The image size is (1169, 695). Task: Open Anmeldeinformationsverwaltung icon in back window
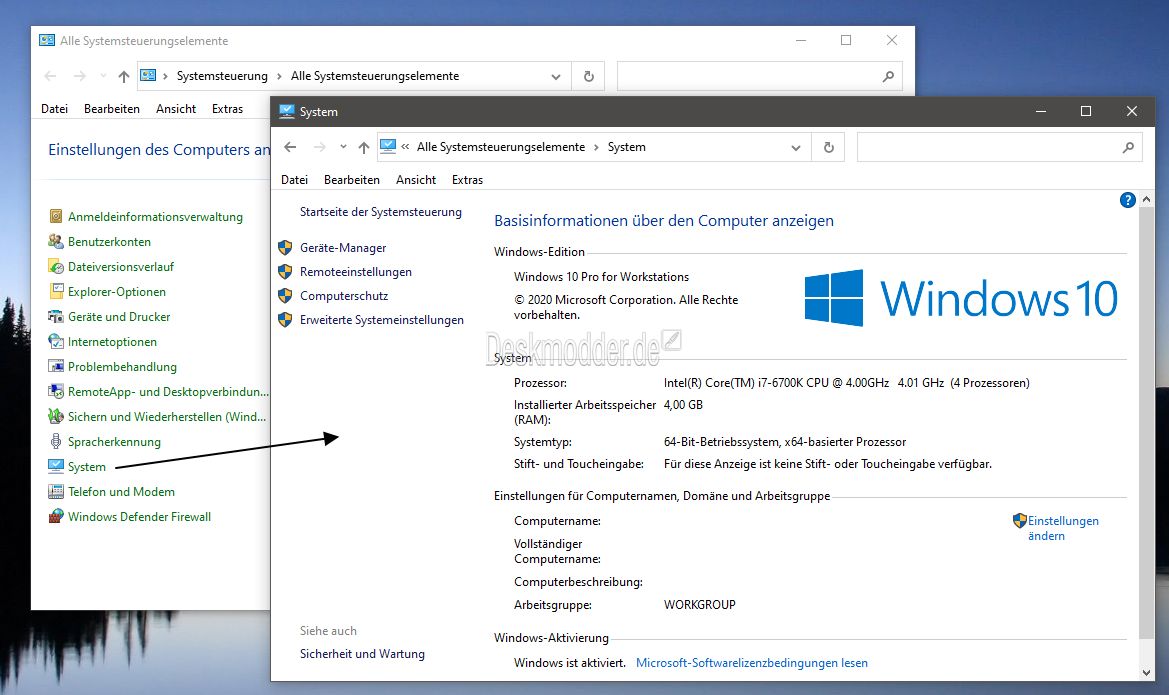pos(56,217)
